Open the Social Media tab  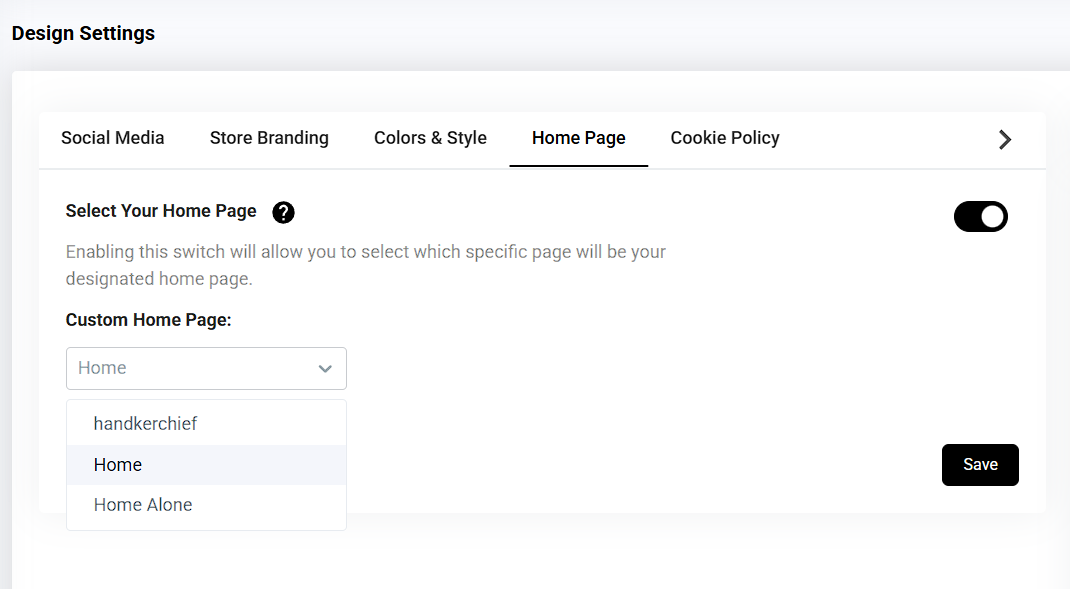(112, 138)
